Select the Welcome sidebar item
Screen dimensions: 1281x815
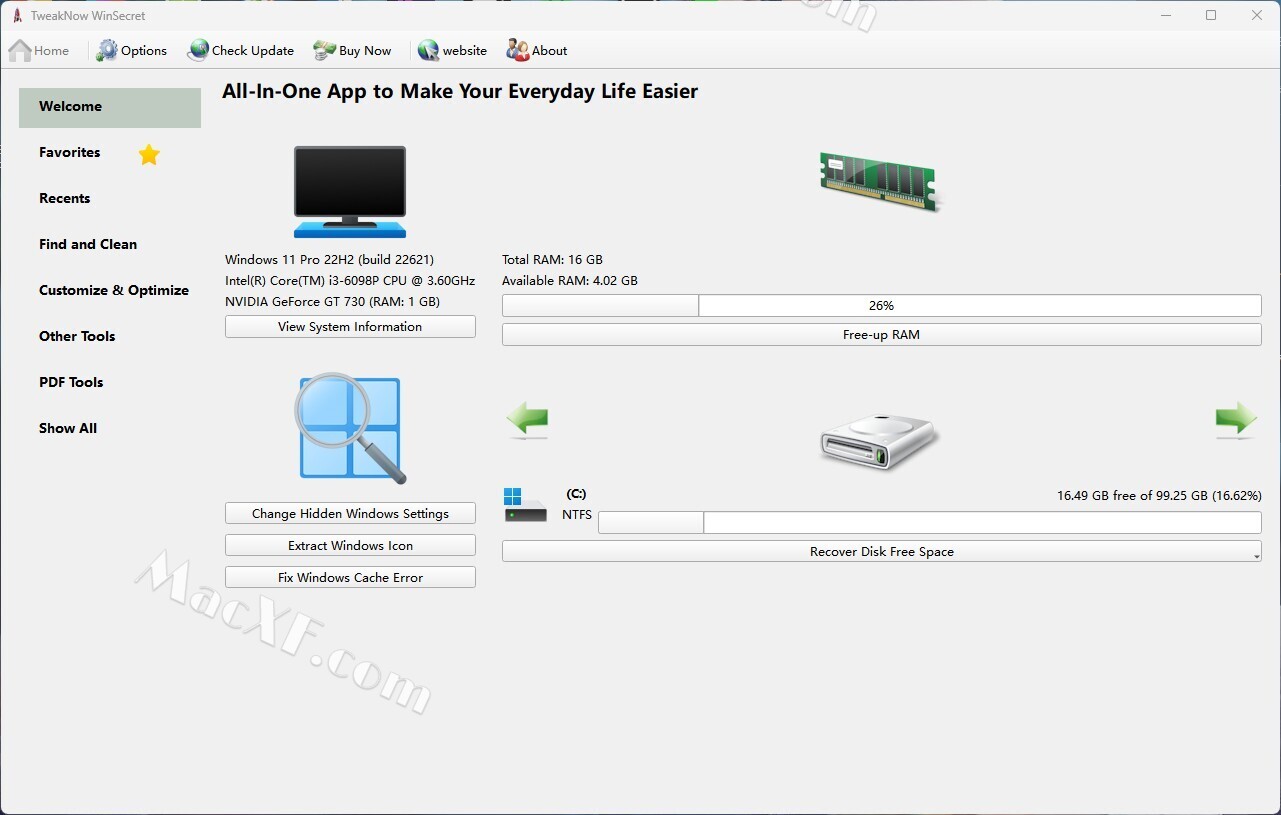pyautogui.click(x=110, y=107)
